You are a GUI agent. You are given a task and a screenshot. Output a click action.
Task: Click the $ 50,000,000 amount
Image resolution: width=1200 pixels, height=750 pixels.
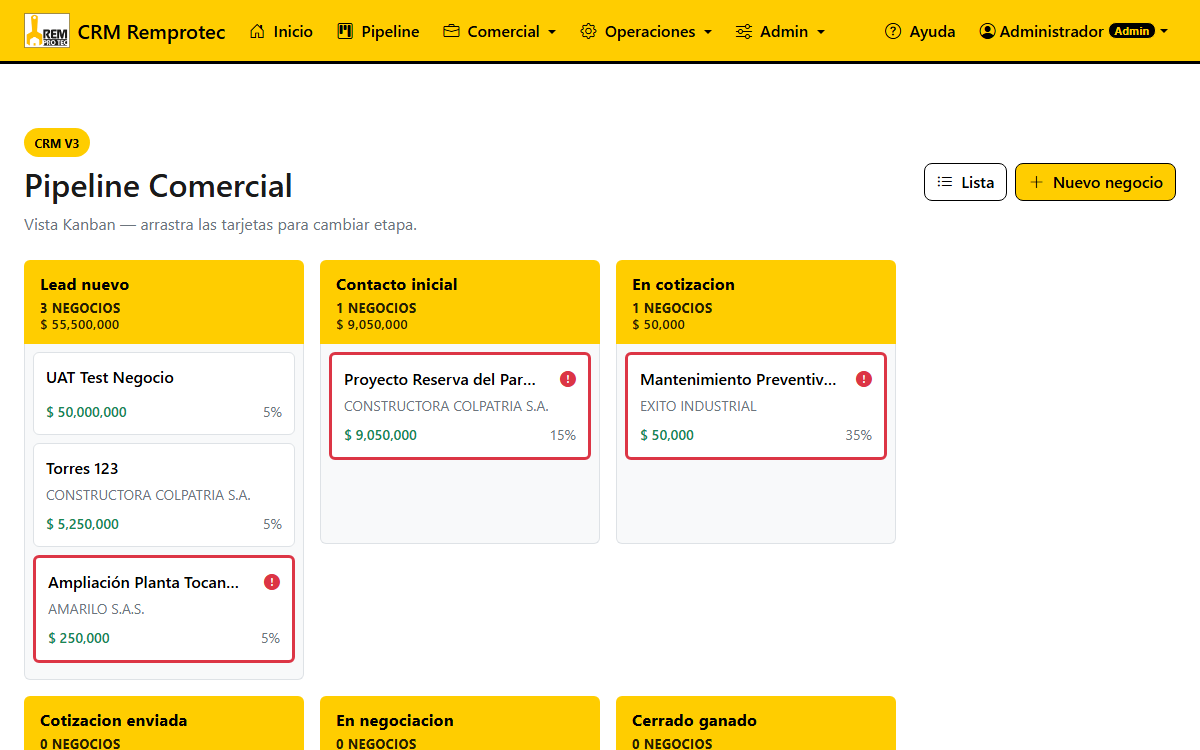point(86,412)
